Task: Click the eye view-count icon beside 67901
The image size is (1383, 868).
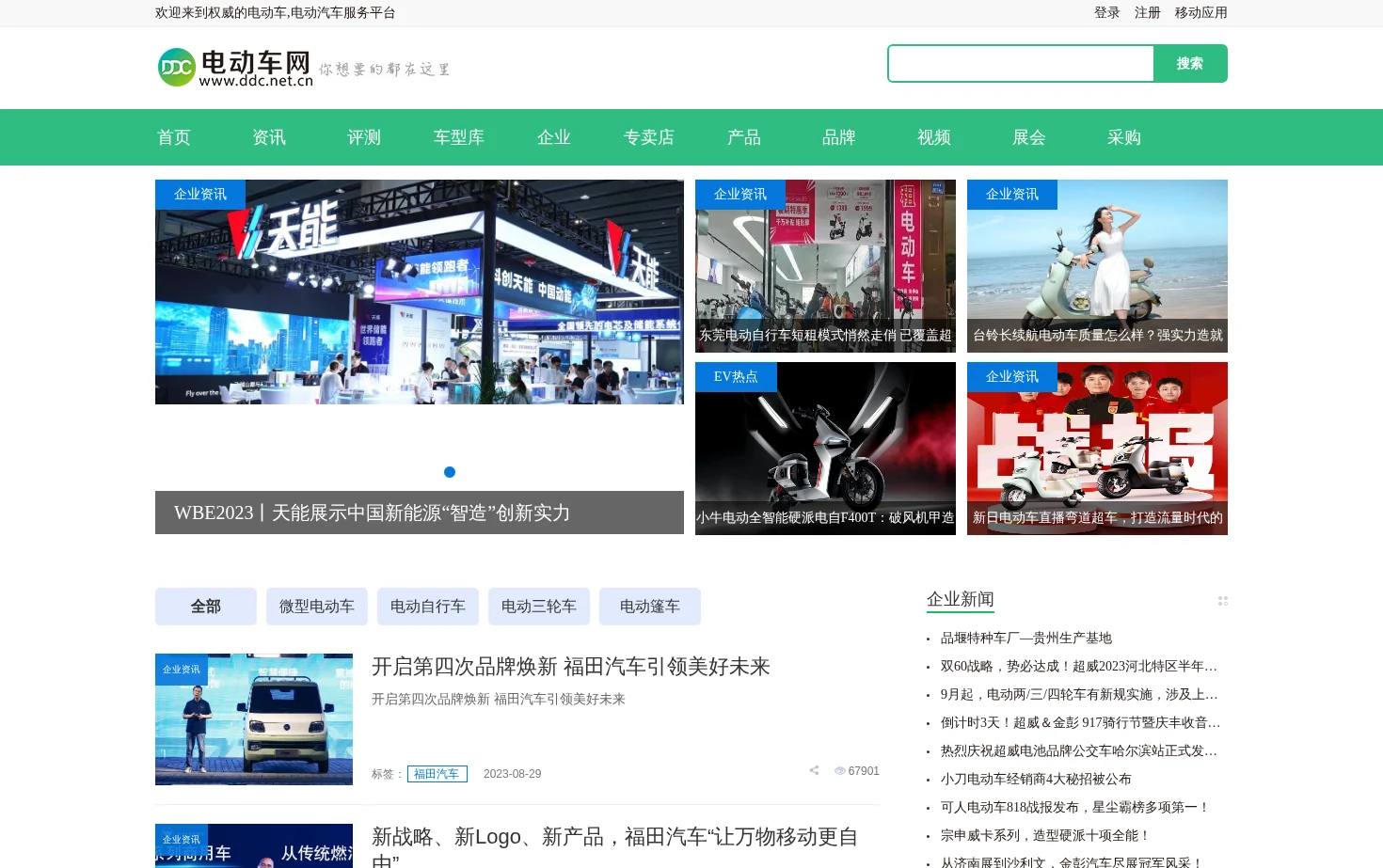Action: (840, 771)
